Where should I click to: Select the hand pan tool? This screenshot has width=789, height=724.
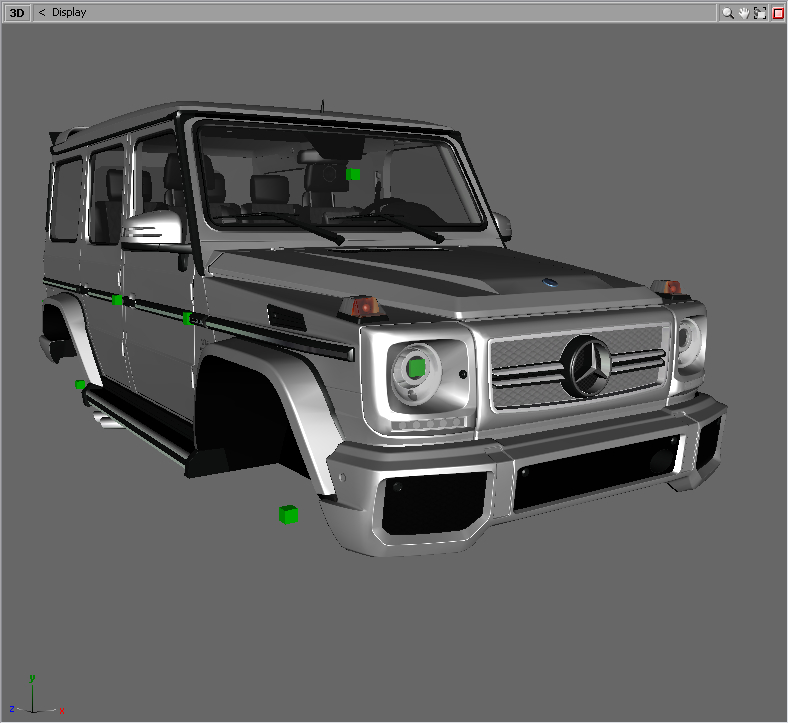[x=744, y=13]
